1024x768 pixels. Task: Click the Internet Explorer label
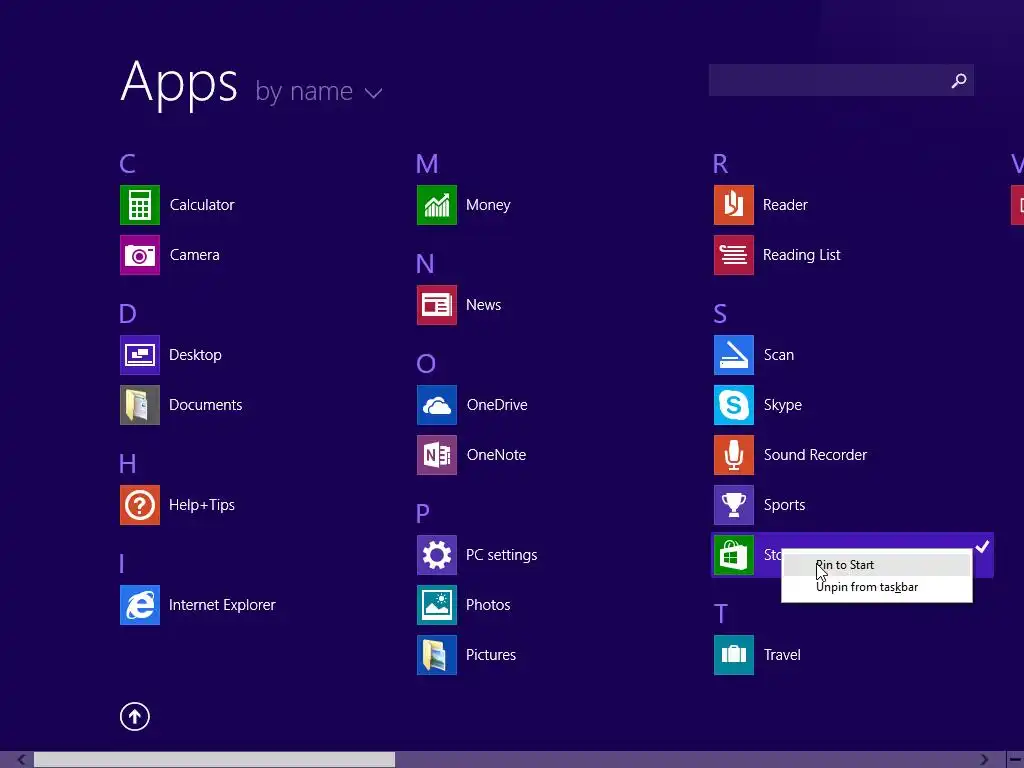tap(222, 605)
